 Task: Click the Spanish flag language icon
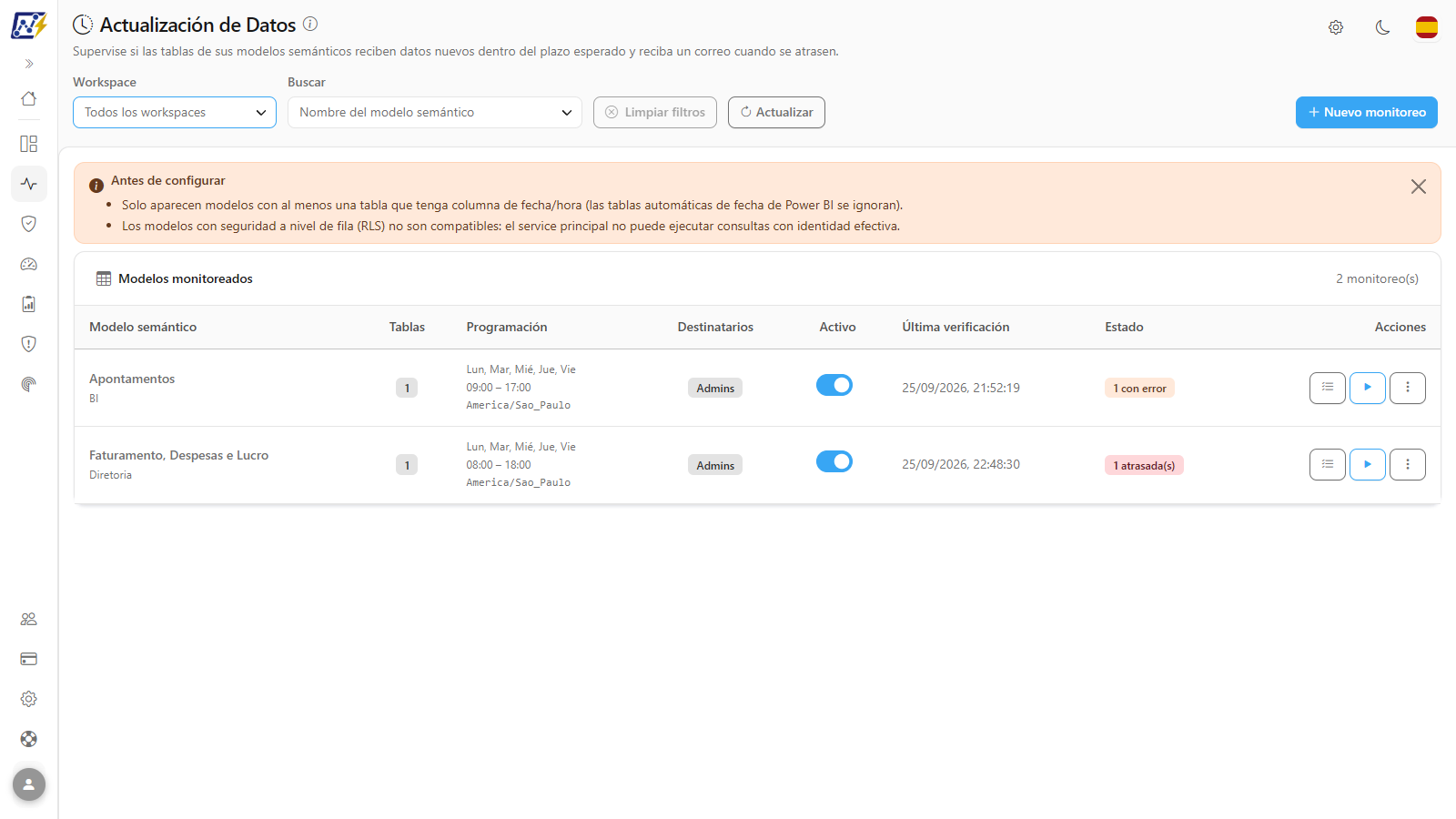point(1426,27)
